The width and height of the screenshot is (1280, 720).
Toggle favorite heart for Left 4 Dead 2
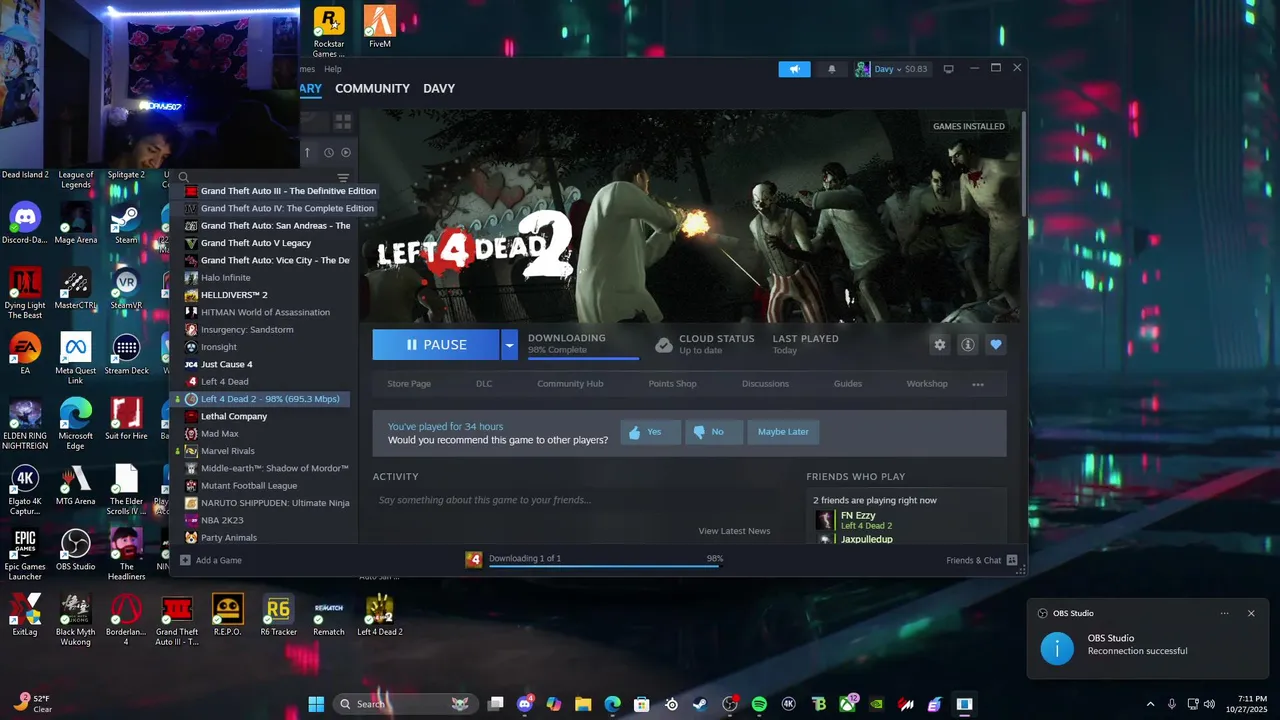tap(995, 344)
